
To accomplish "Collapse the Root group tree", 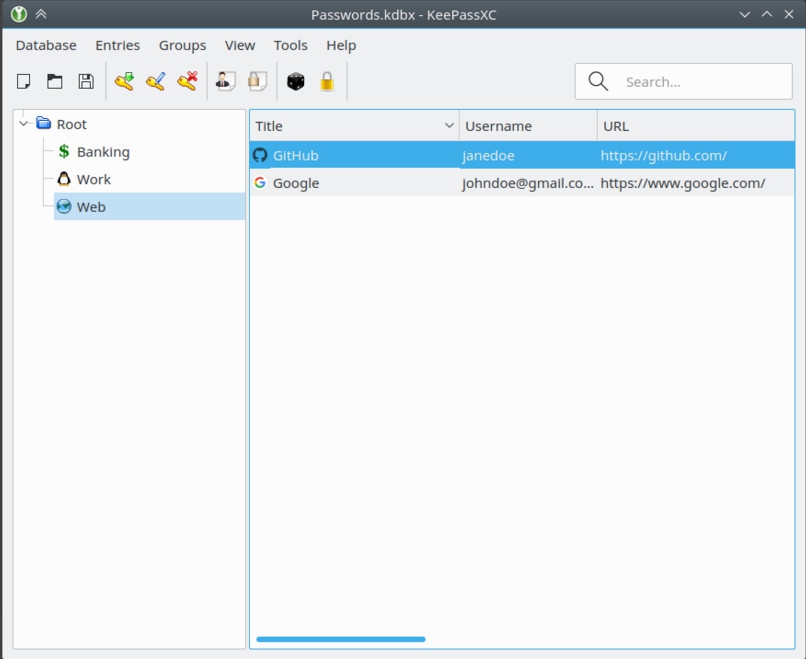I will pos(24,124).
